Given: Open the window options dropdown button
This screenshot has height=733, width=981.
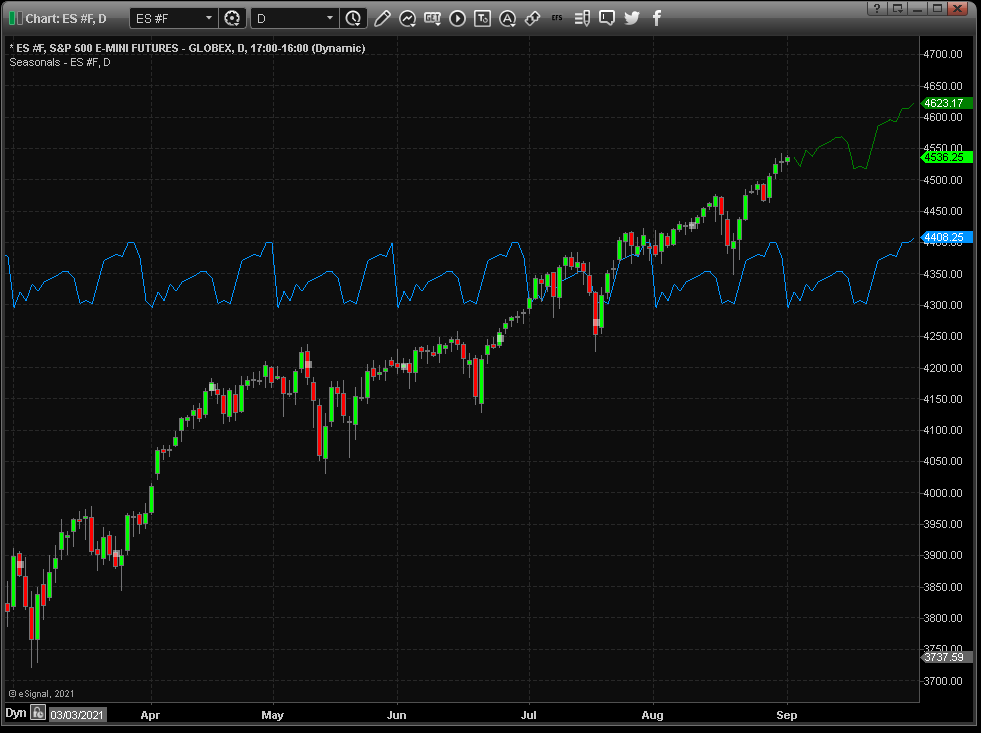Looking at the screenshot, I should (898, 8).
